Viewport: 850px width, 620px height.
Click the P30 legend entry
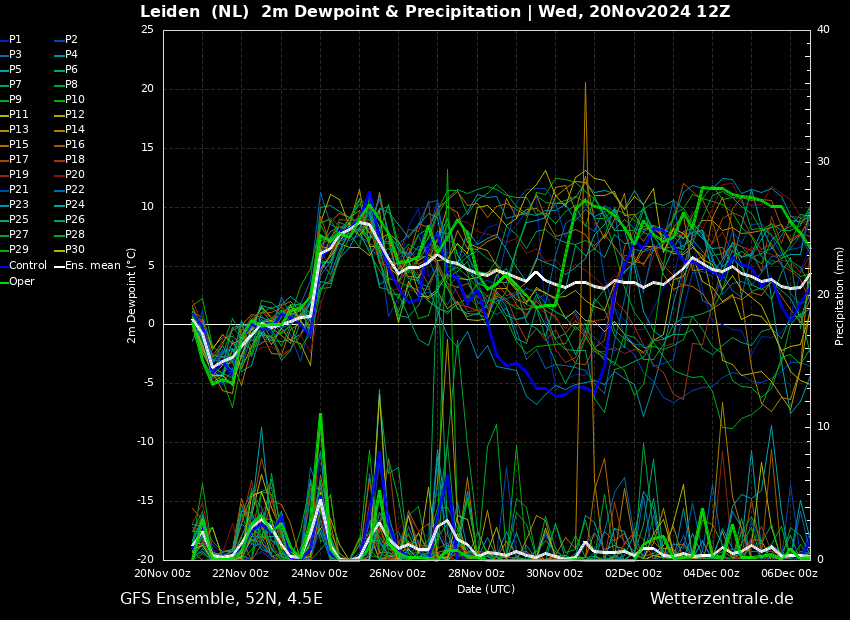(70, 249)
